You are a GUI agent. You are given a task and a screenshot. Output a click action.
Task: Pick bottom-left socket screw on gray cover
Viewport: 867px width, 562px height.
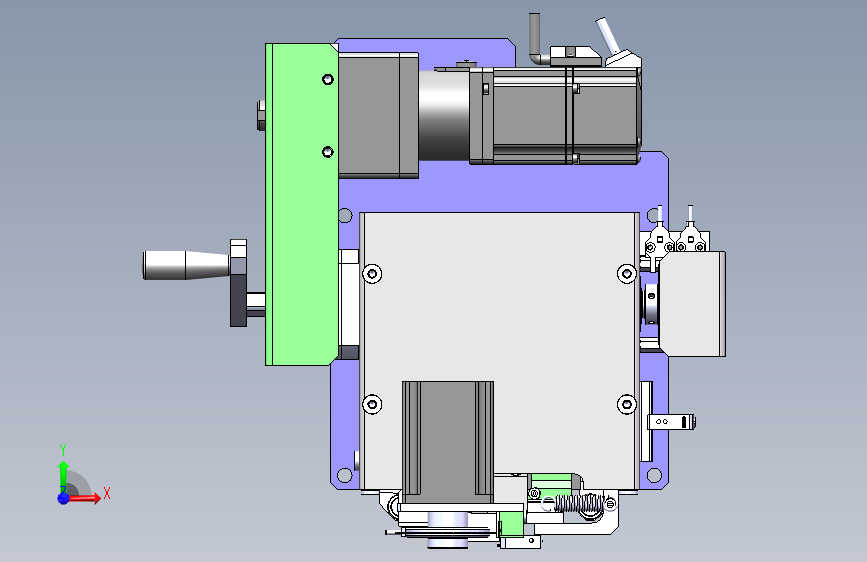coord(372,404)
